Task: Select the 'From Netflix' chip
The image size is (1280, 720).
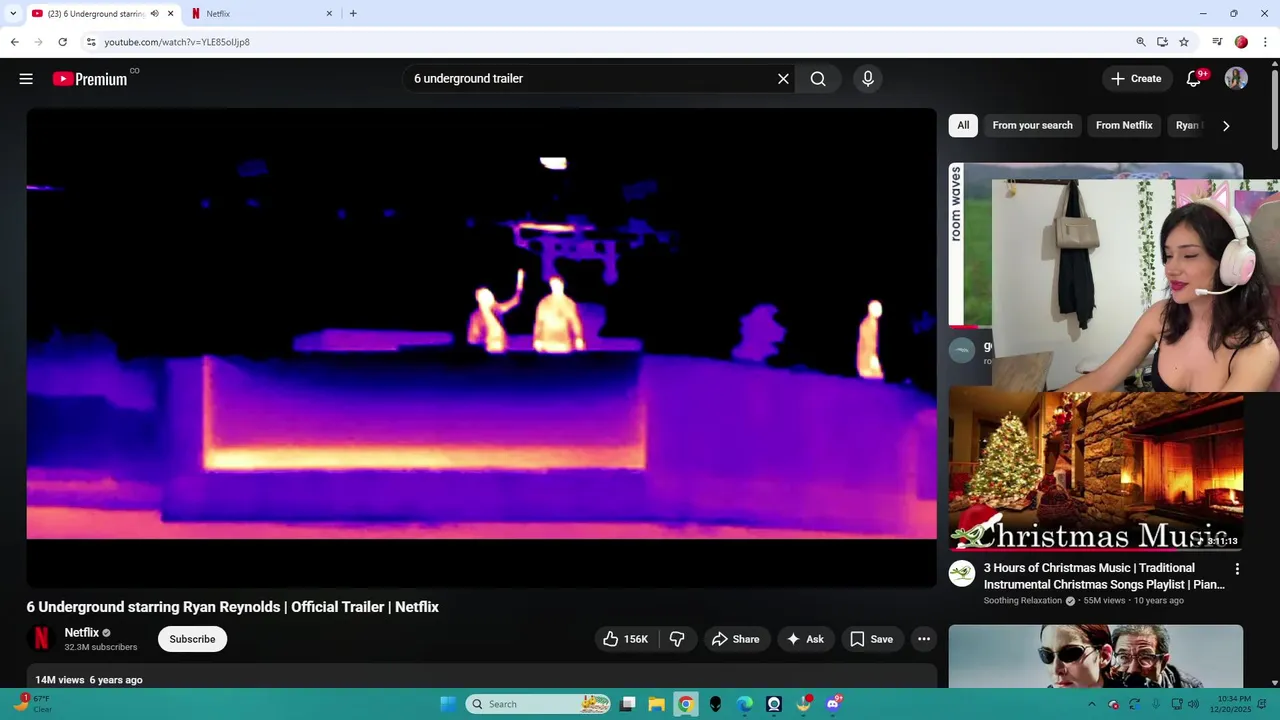Action: pyautogui.click(x=1124, y=125)
